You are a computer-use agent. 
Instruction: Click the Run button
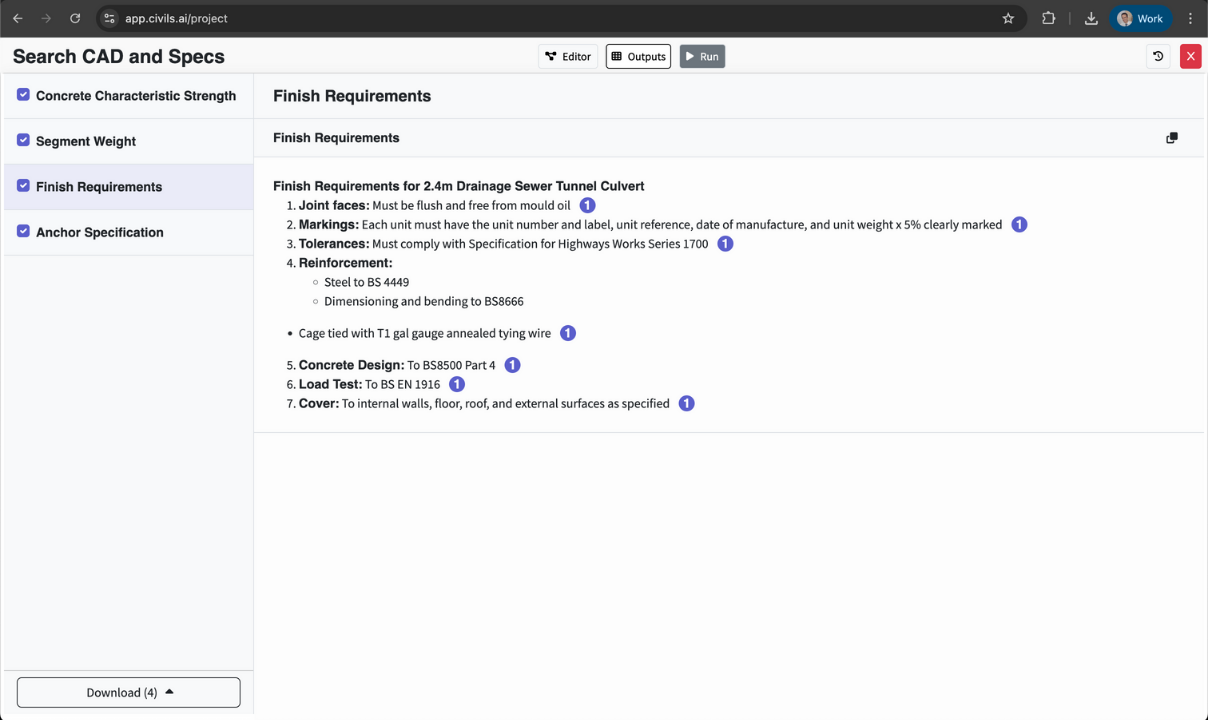(702, 57)
